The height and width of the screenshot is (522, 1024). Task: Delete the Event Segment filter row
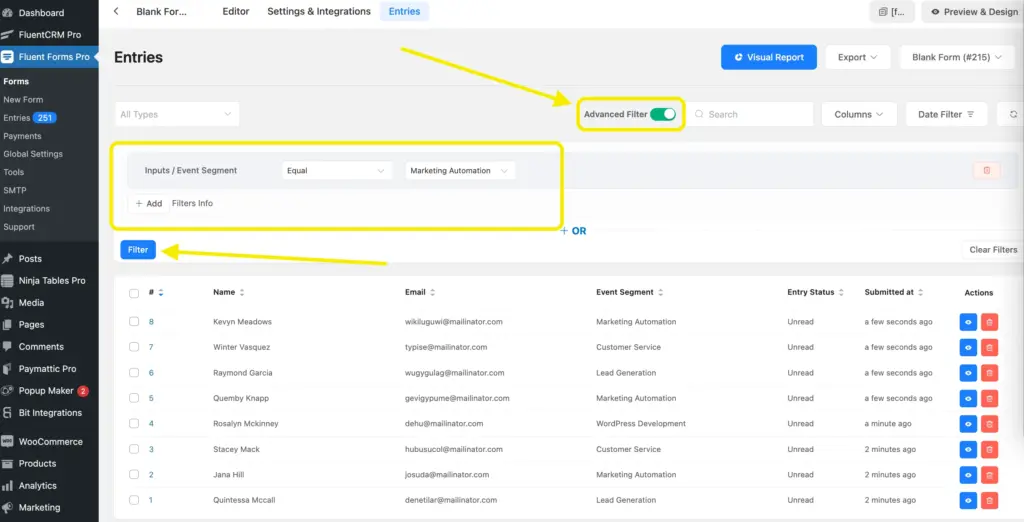pos(986,170)
